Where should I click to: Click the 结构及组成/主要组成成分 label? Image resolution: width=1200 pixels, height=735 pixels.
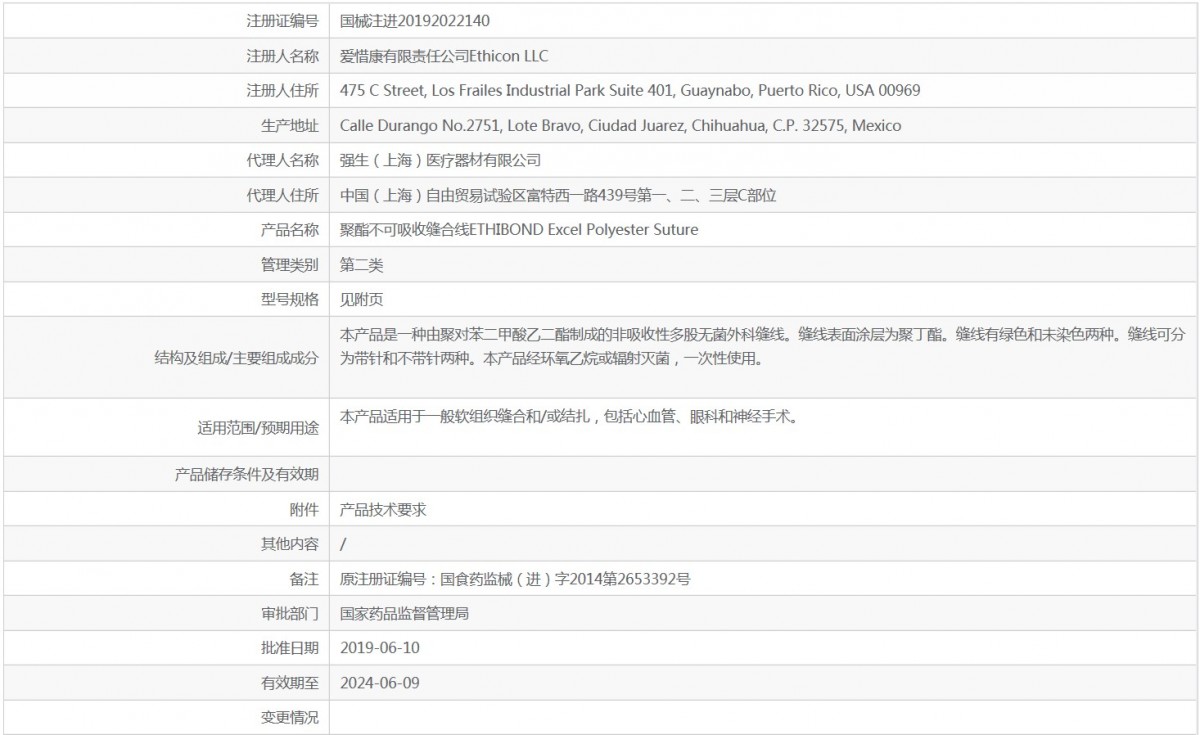click(236, 358)
